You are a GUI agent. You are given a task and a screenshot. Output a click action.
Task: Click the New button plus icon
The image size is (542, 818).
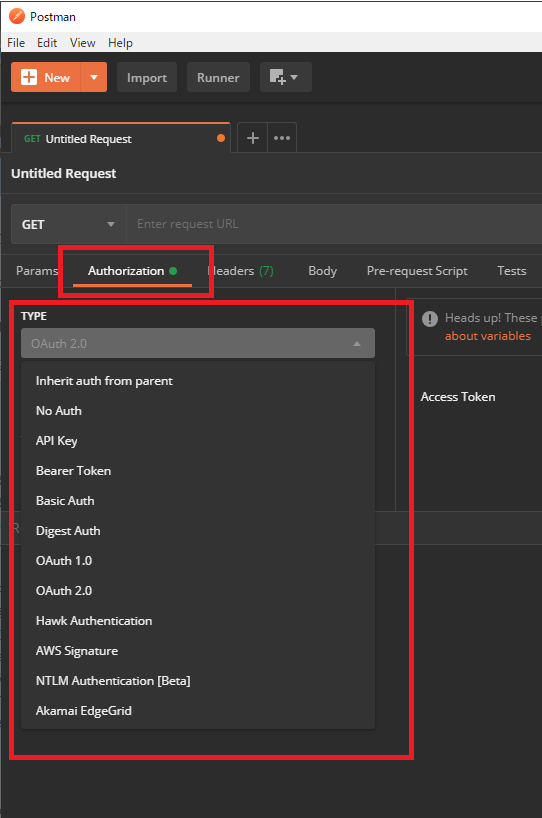(x=29, y=77)
